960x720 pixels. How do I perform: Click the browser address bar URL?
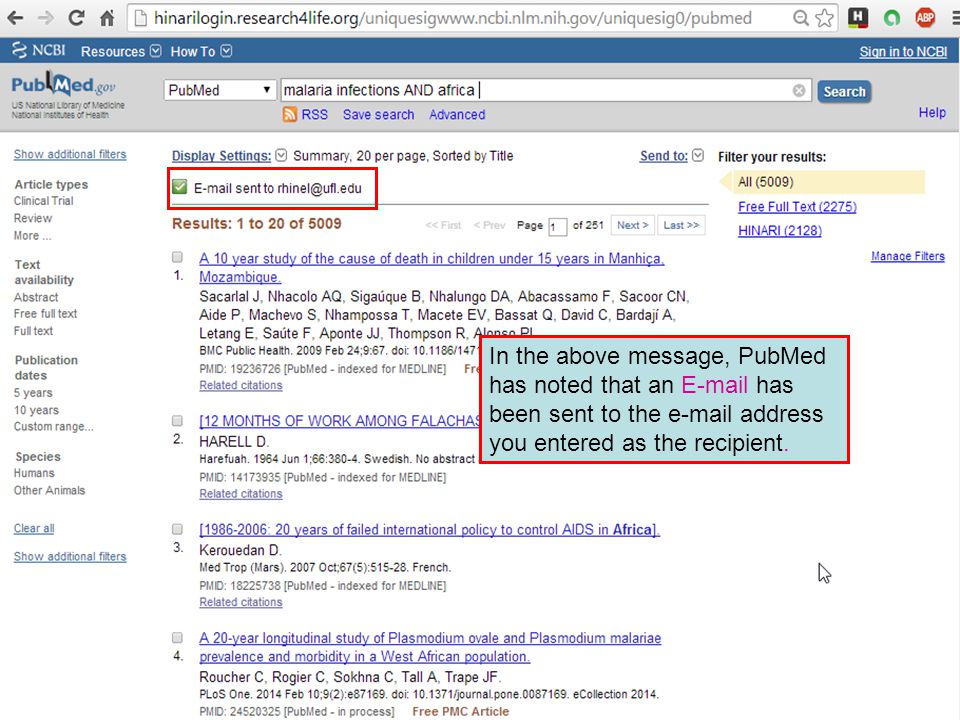[x=453, y=18]
